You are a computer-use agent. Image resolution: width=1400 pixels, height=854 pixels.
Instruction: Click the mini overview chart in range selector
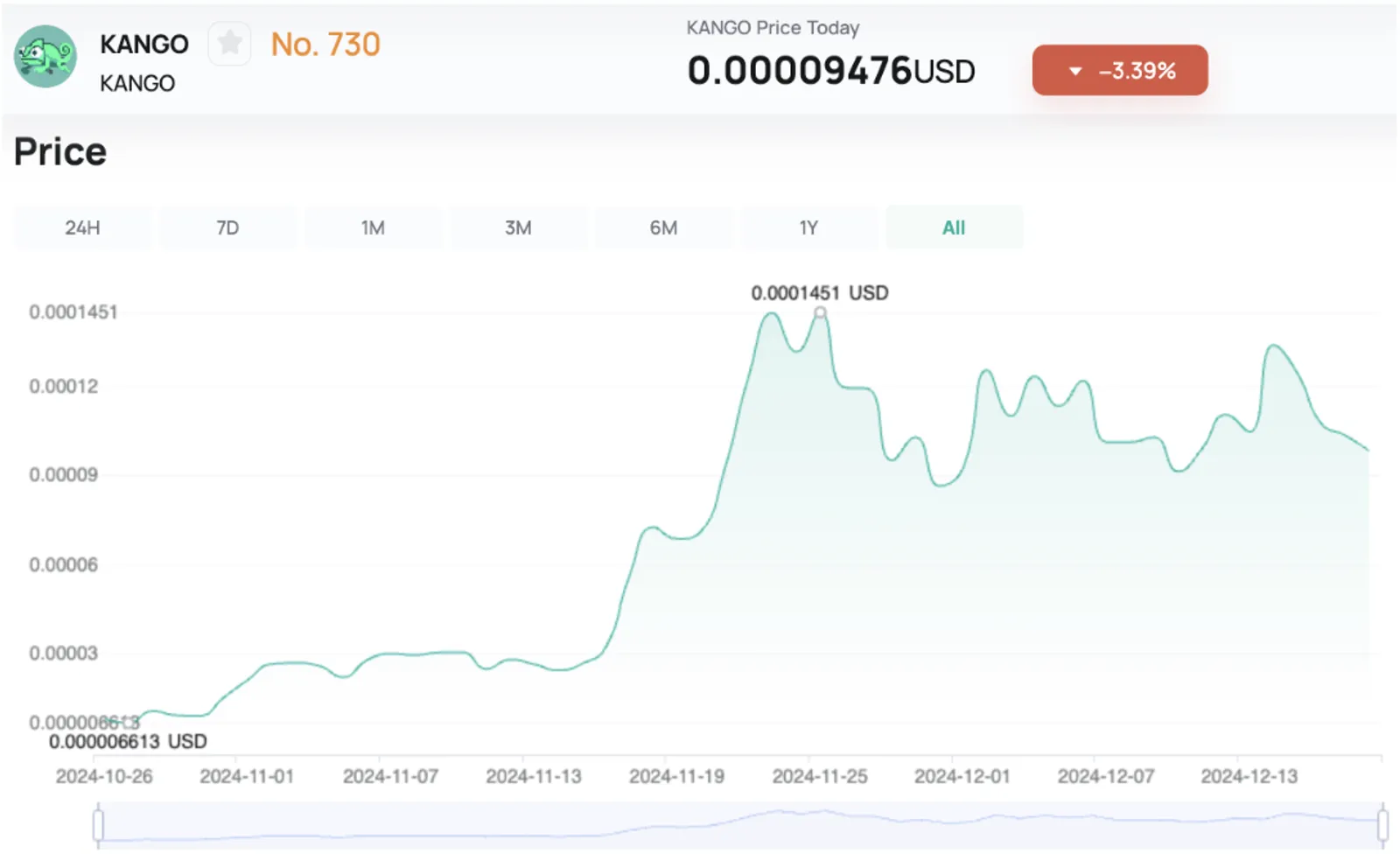point(740,825)
